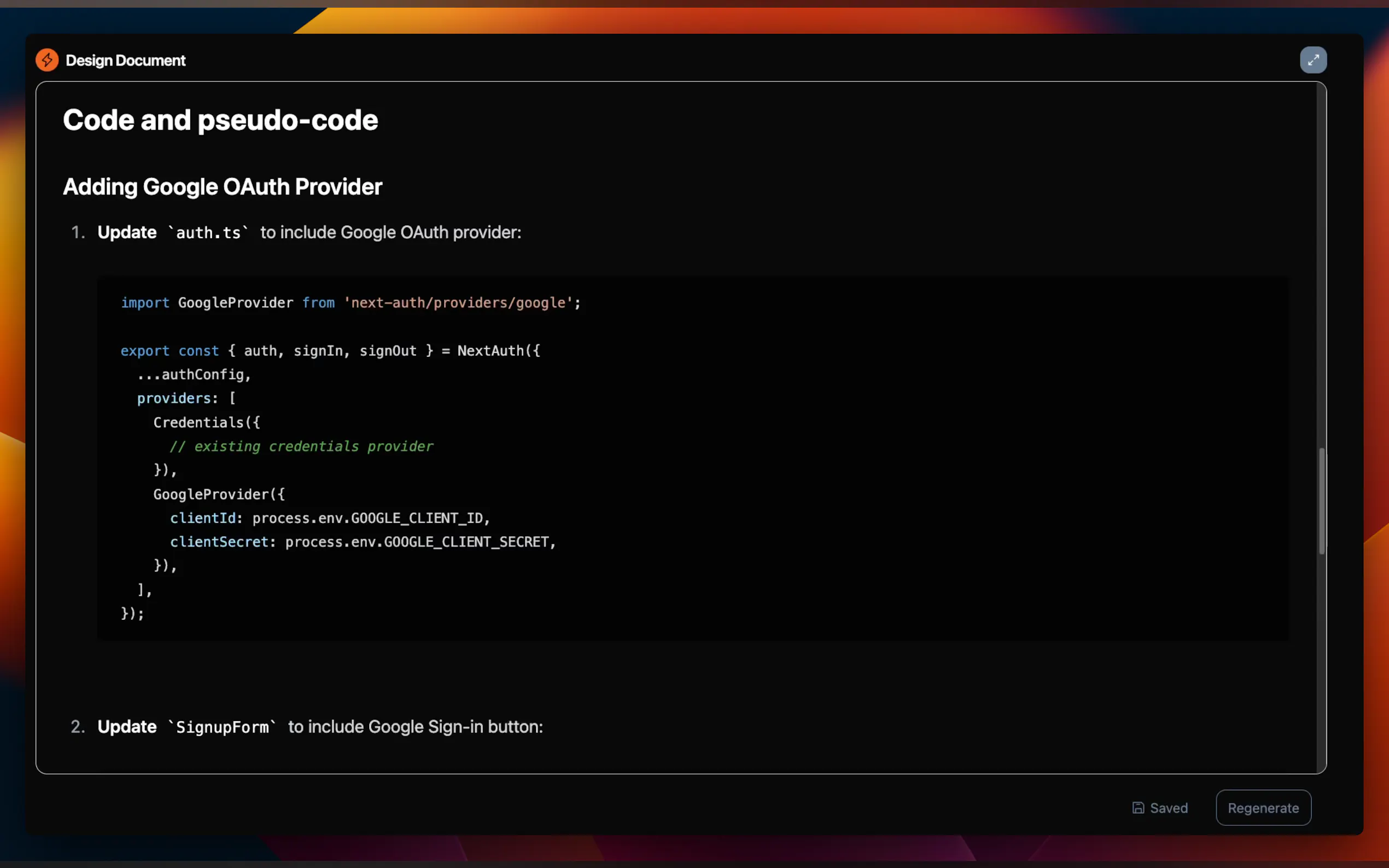Expand the Design Document to fullscreen
This screenshot has height=868, width=1389.
point(1312,60)
